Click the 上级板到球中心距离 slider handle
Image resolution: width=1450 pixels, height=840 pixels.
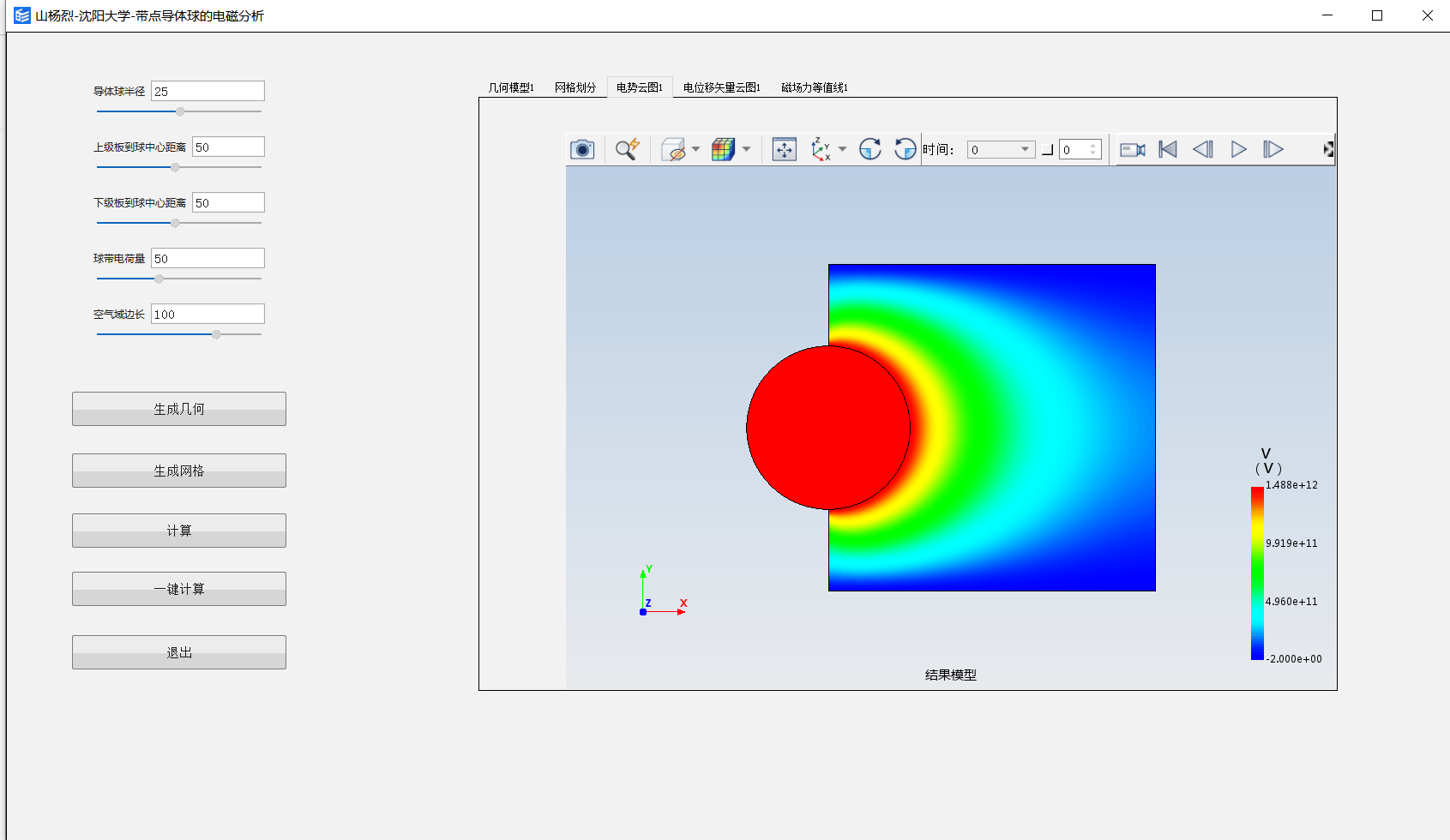pos(175,167)
